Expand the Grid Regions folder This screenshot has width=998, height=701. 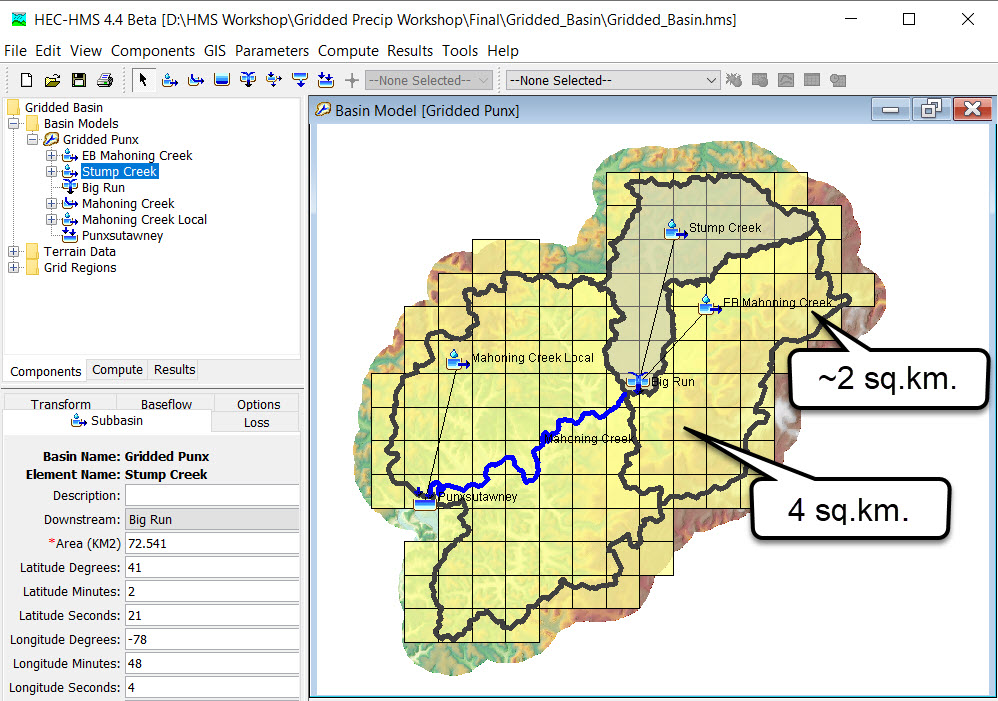point(13,267)
